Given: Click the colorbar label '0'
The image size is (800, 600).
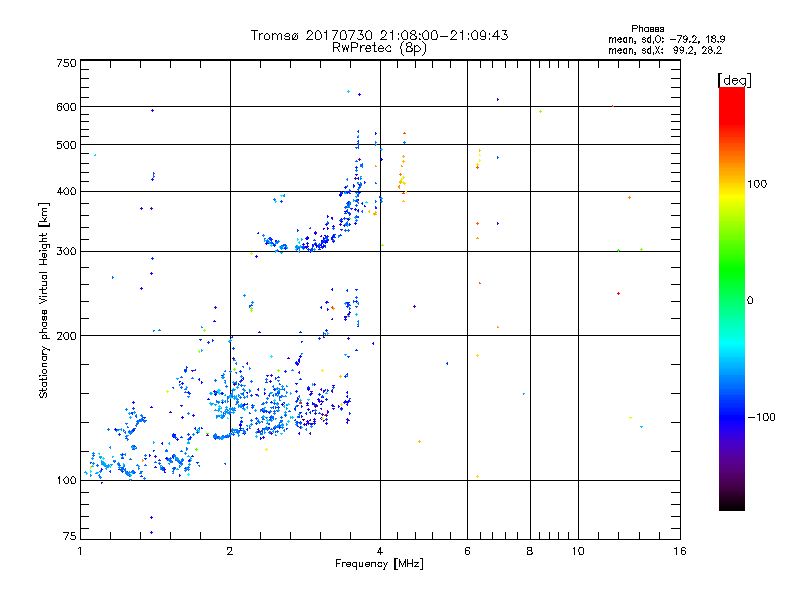Looking at the screenshot, I should [x=750, y=301].
